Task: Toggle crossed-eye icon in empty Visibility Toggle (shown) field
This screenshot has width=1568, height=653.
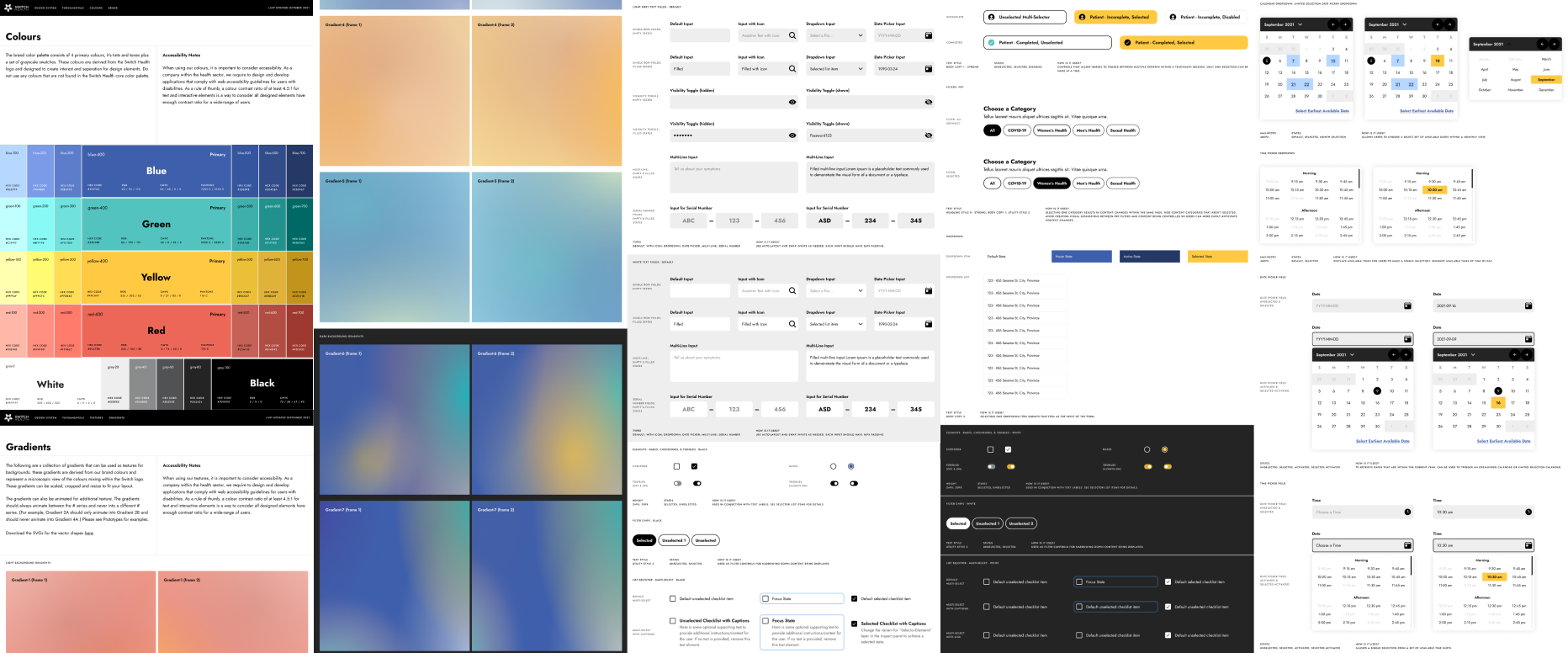Action: [929, 102]
